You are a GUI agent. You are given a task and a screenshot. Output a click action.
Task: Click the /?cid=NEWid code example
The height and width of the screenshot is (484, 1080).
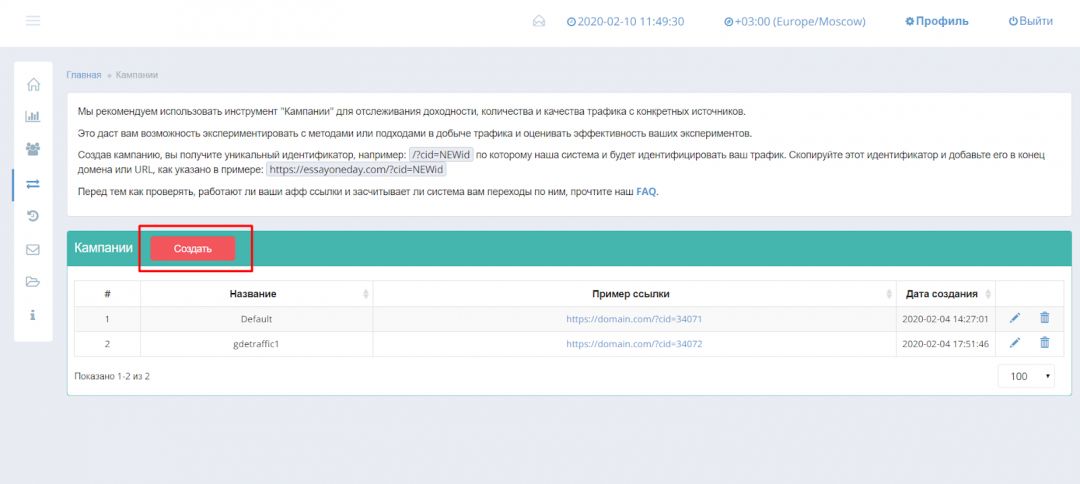[441, 155]
